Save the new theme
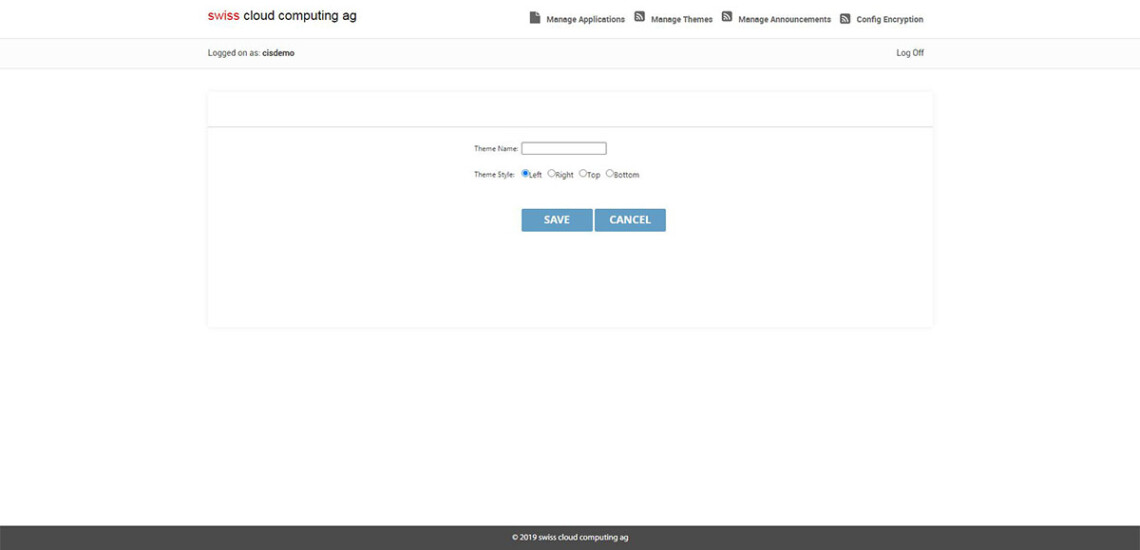1140x550 pixels. click(x=557, y=220)
